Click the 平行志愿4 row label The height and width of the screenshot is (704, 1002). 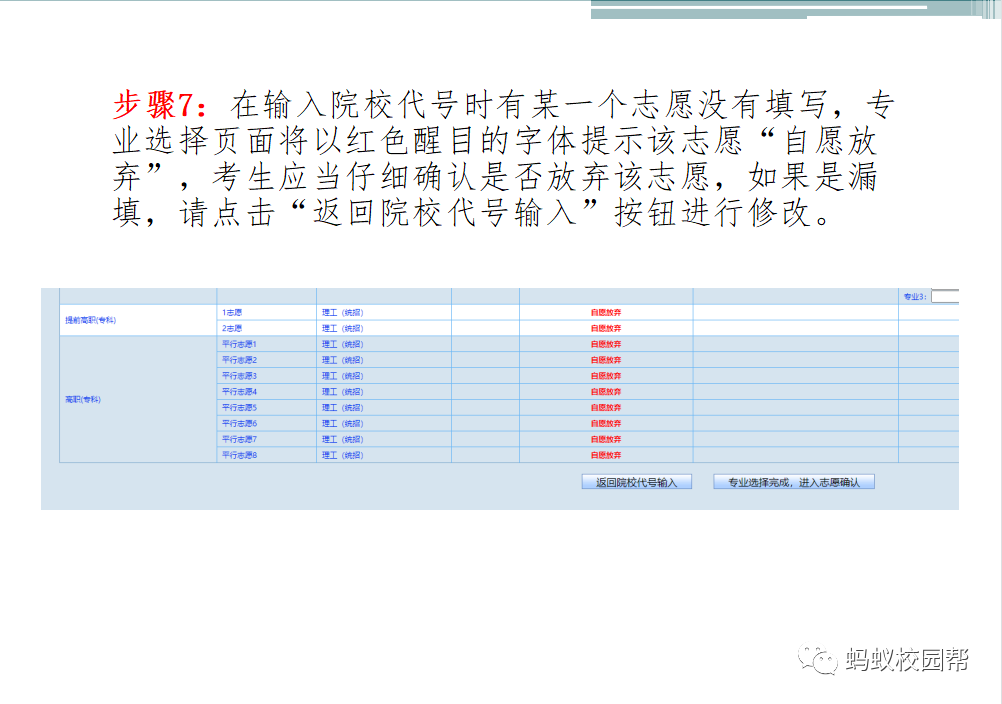(x=240, y=392)
